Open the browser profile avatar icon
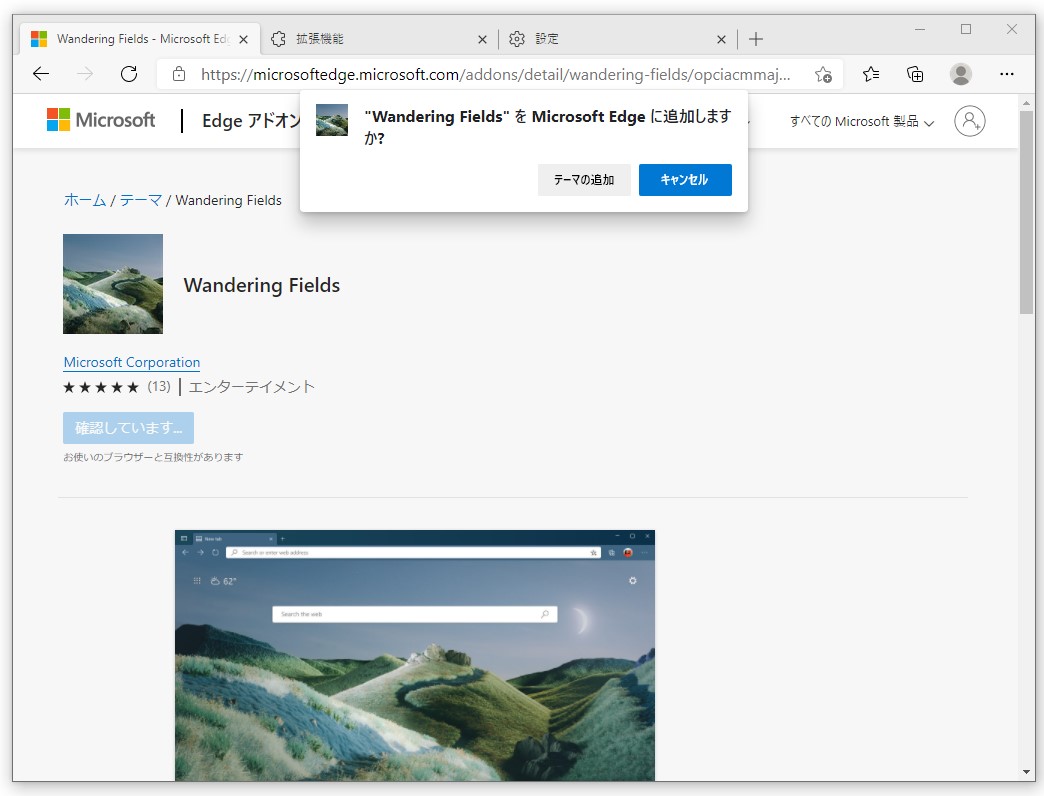Screen dimensions: 1044x796 click(x=961, y=73)
